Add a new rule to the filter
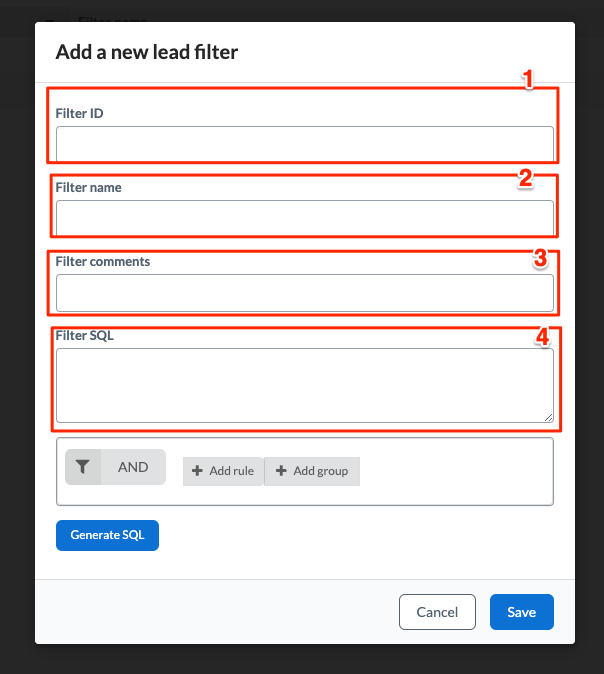This screenshot has width=604, height=674. point(223,471)
